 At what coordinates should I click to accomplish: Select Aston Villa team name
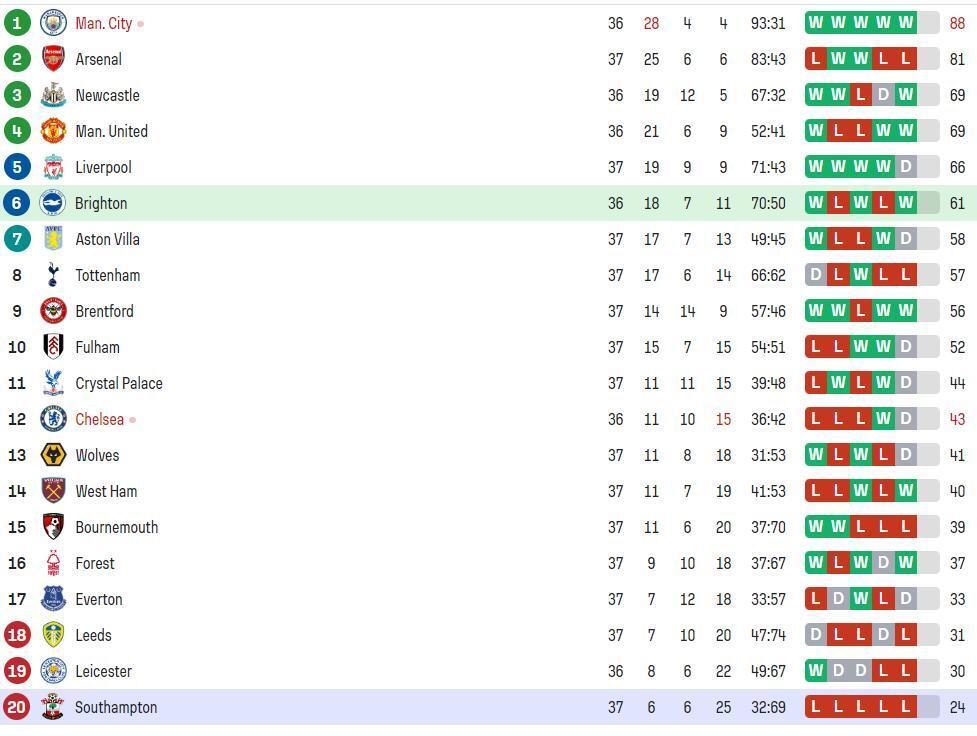107,239
